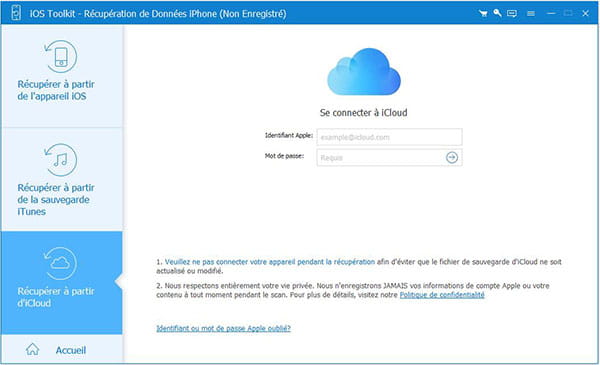Submit login with the arrow button

(452, 158)
